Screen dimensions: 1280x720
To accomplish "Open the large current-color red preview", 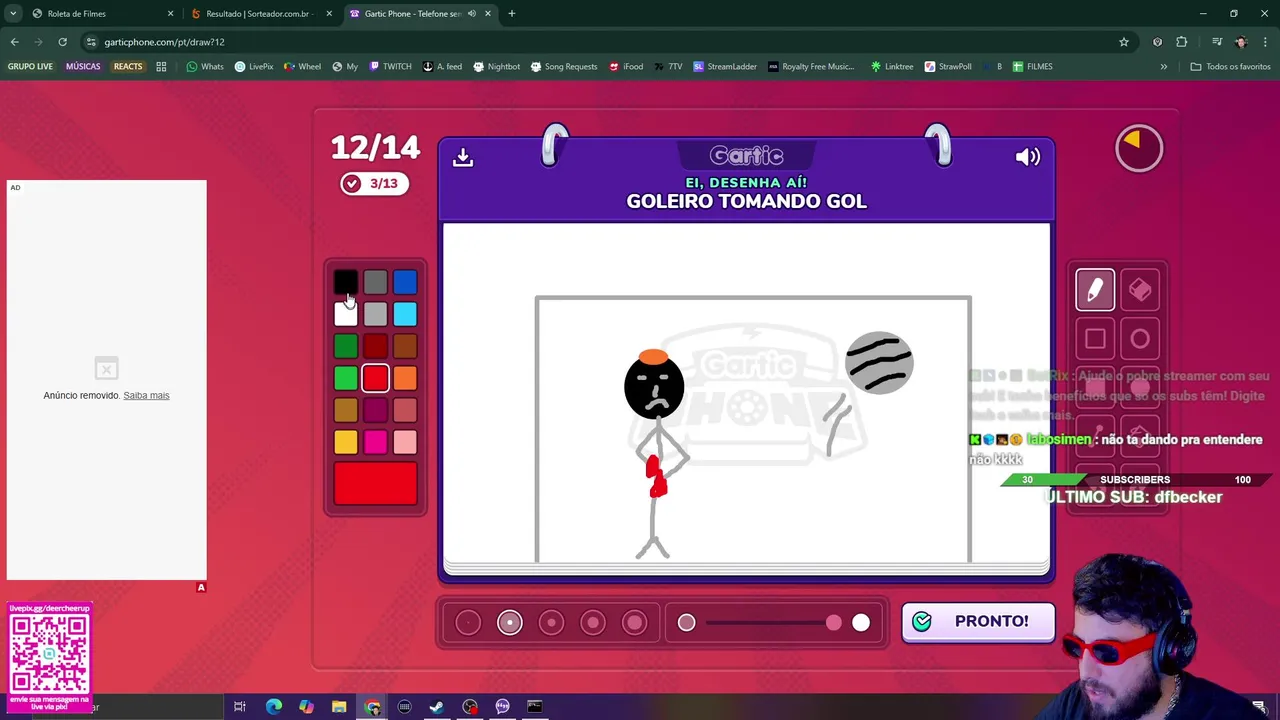I will pos(375,484).
